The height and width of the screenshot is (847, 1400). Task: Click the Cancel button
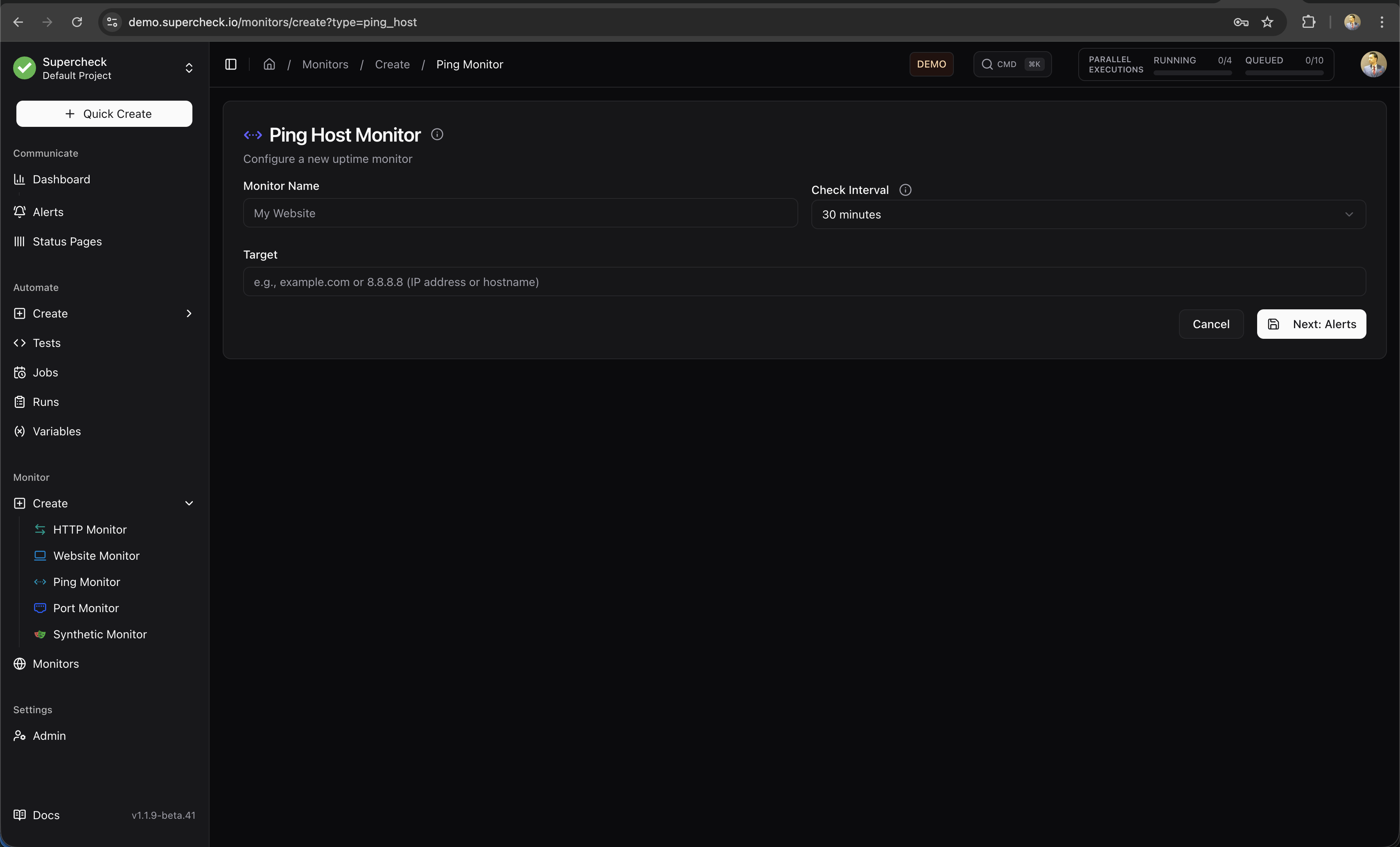click(x=1211, y=324)
